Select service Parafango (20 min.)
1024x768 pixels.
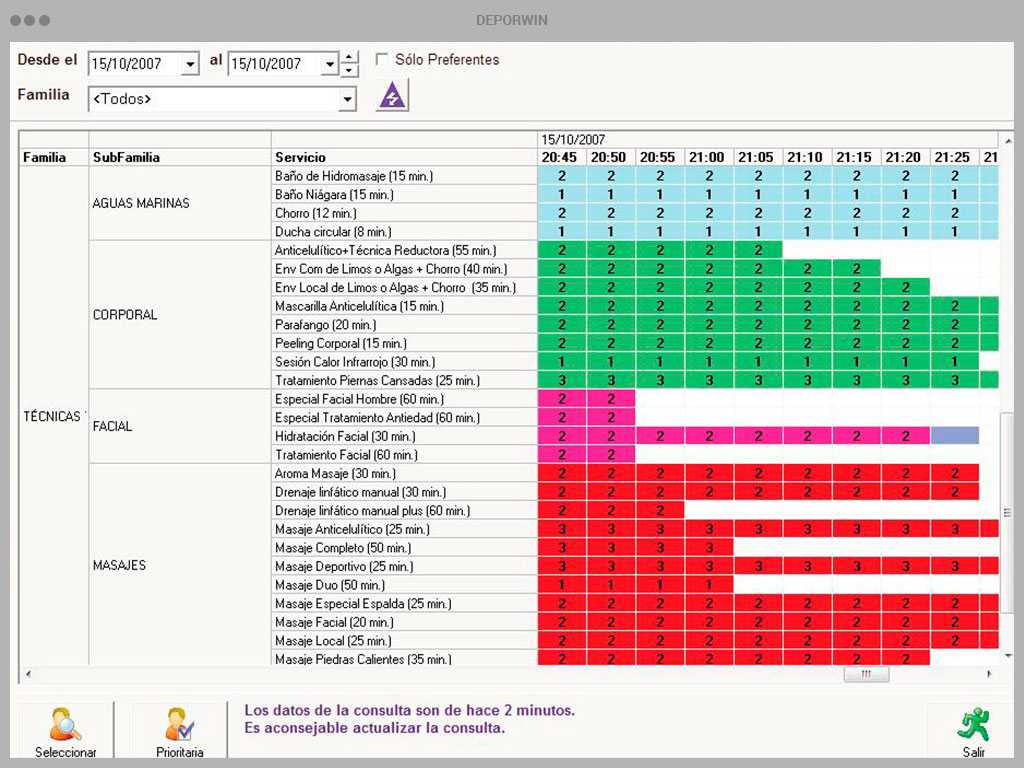(404, 325)
